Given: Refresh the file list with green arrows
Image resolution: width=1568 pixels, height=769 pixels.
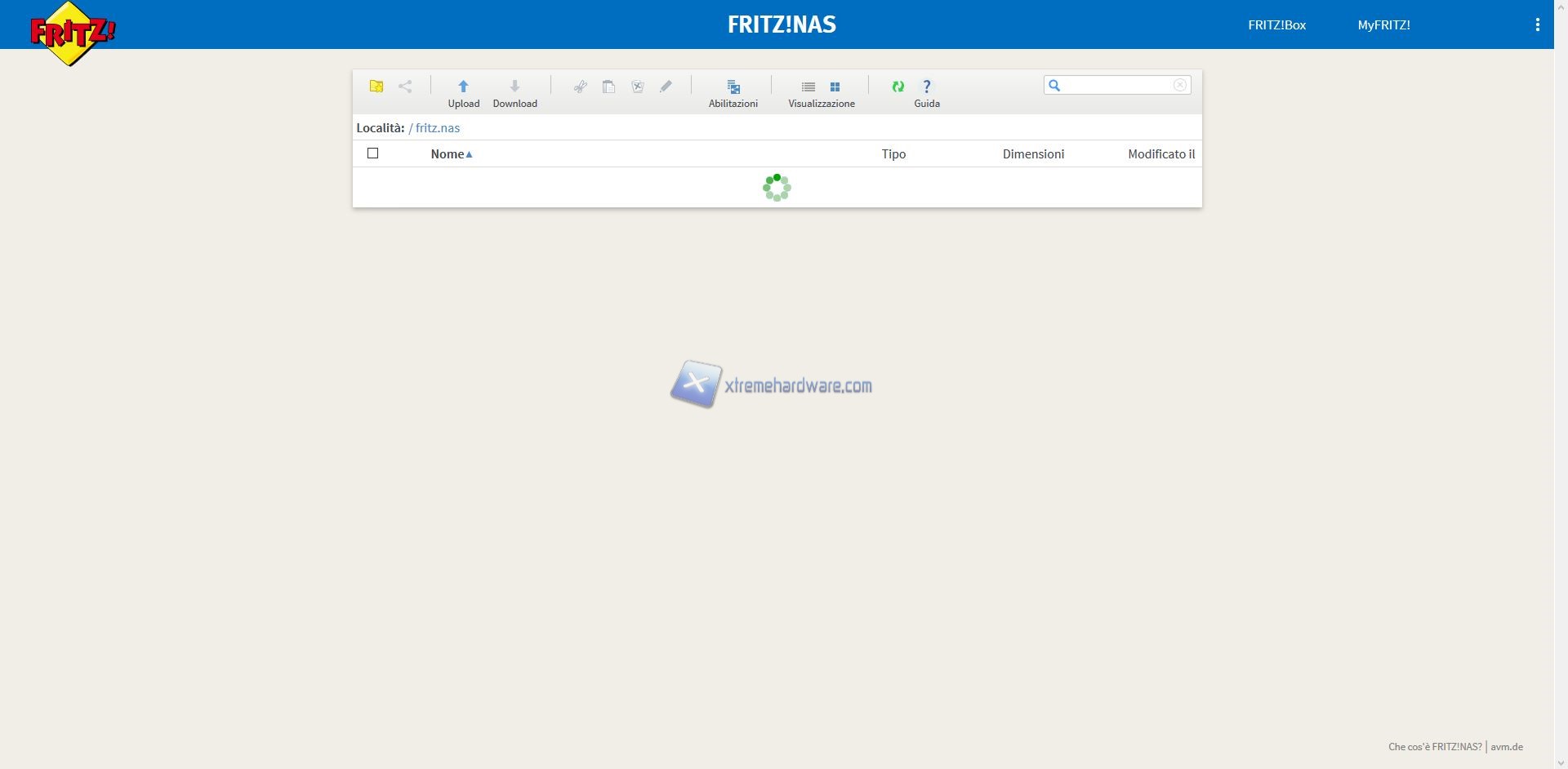Looking at the screenshot, I should click(898, 87).
